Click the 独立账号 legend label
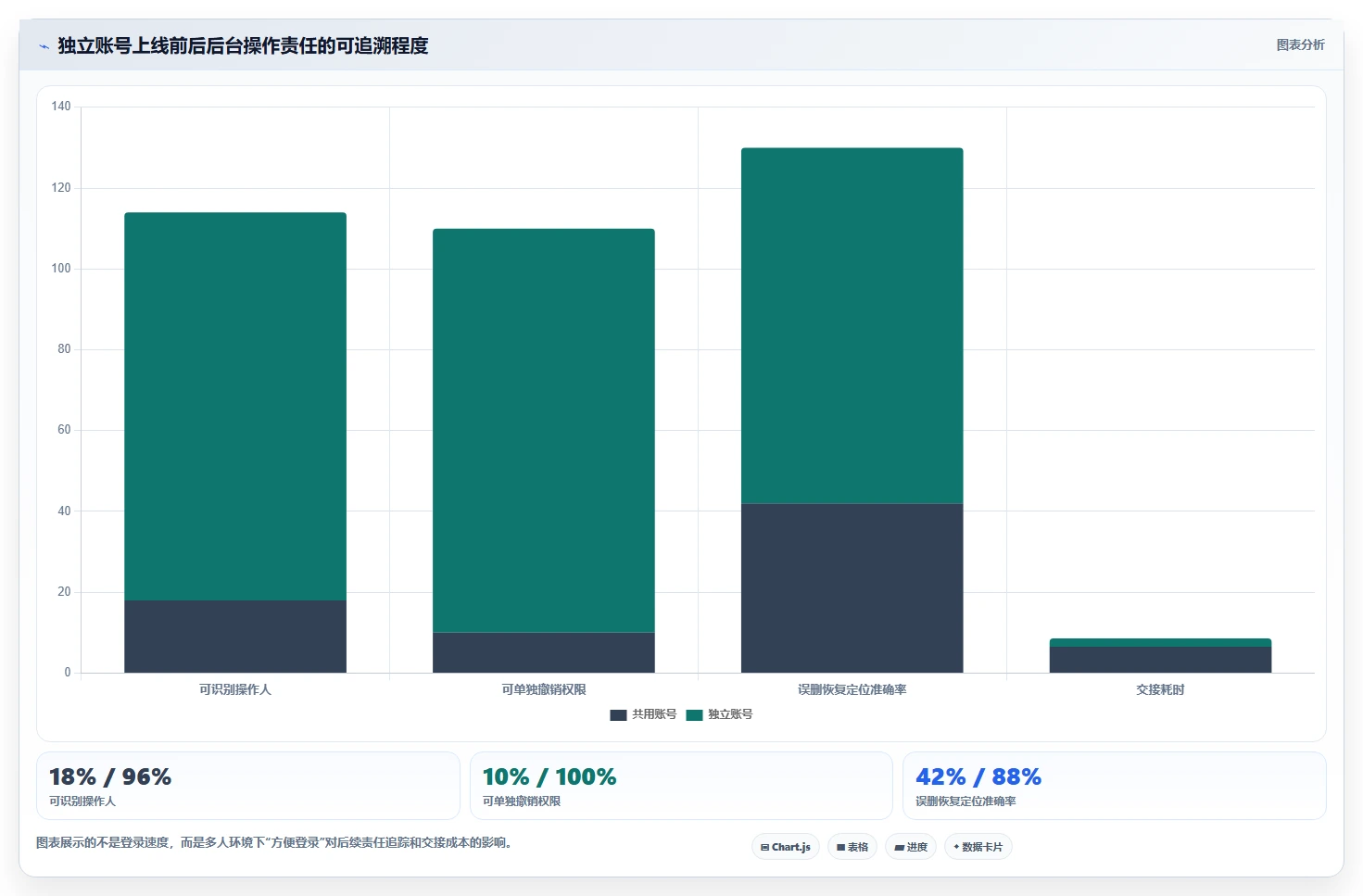The image size is (1363, 896). pos(730,714)
